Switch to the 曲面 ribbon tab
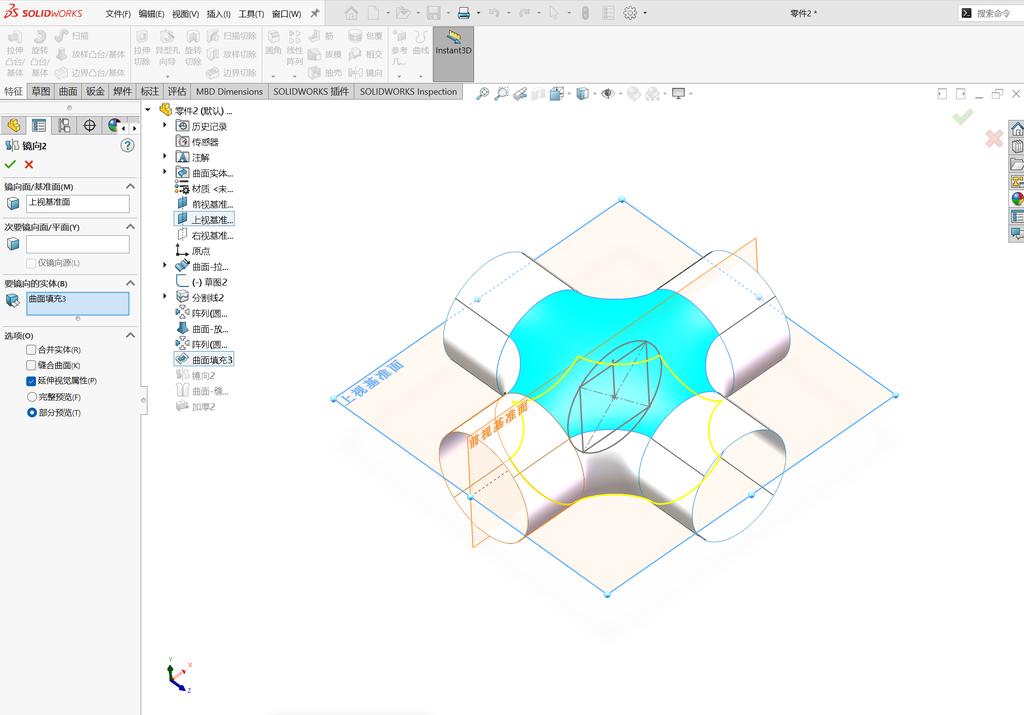This screenshot has width=1024, height=715. click(68, 91)
